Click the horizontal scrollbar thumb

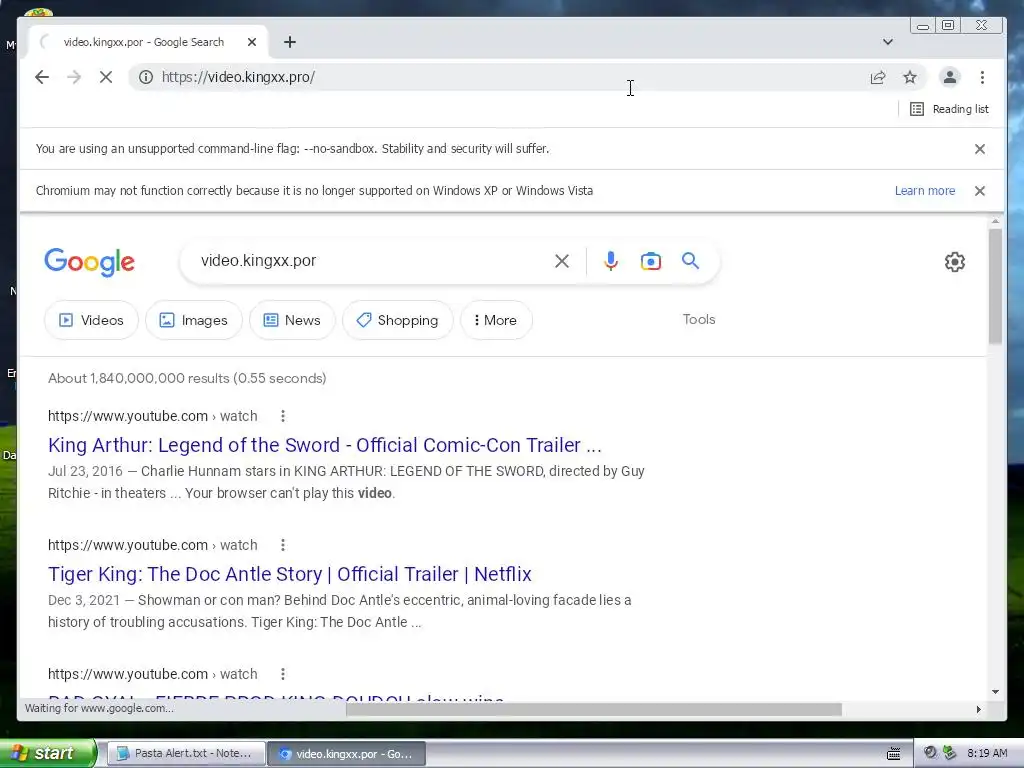coord(594,709)
